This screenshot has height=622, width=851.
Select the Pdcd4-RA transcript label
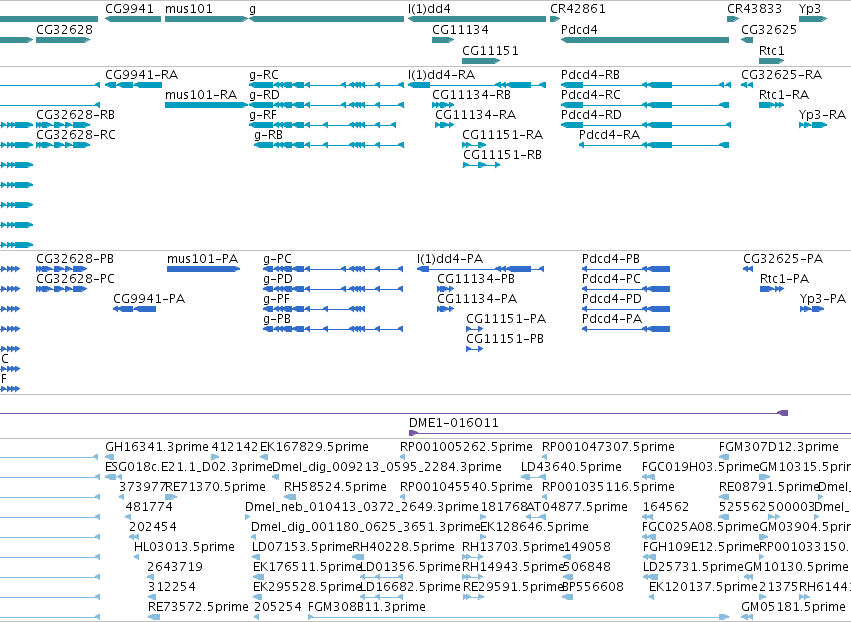click(609, 135)
